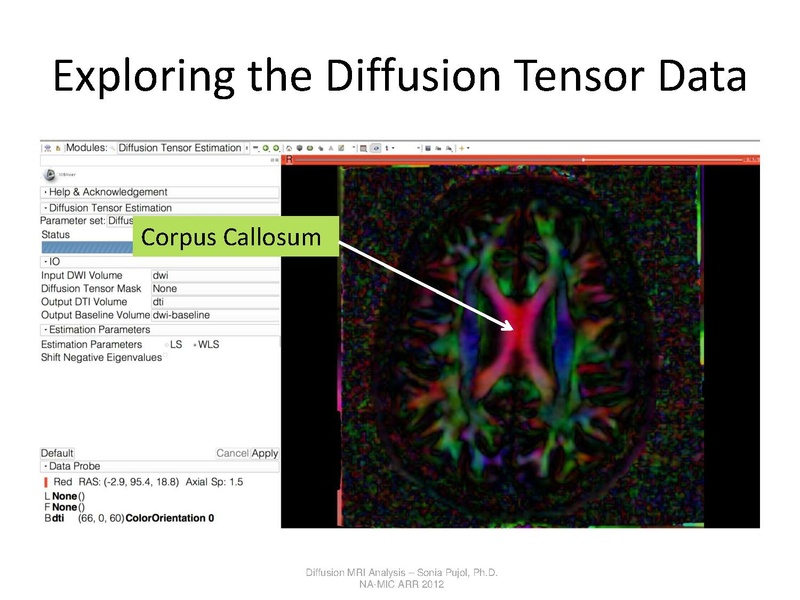This screenshot has width=800, height=600.
Task: Expand the Help & Acknowledgement section
Action: 160,192
